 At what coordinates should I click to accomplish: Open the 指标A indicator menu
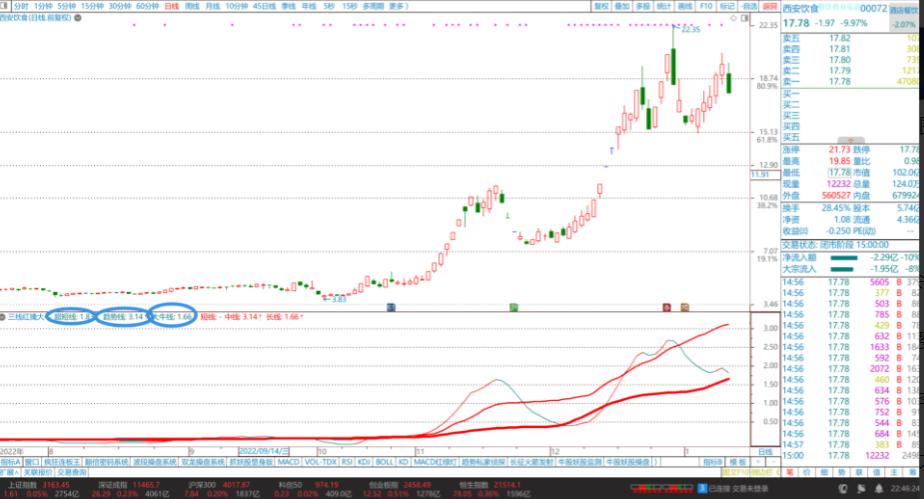[x=11, y=462]
